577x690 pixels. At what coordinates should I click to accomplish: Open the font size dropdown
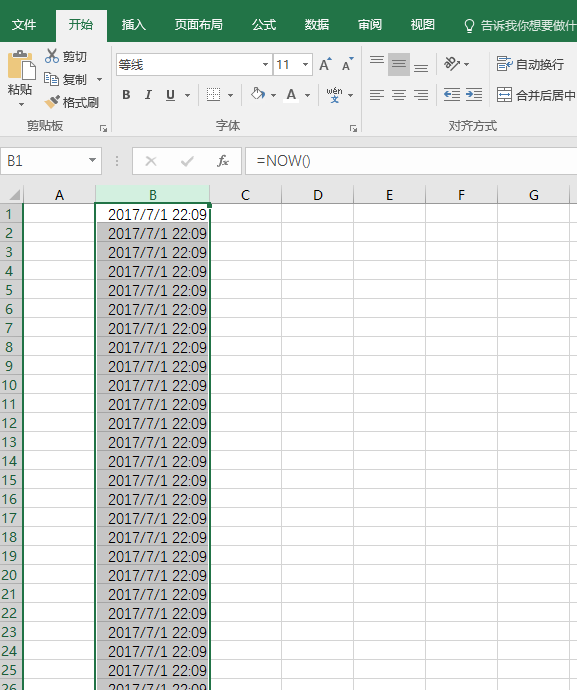(x=305, y=65)
